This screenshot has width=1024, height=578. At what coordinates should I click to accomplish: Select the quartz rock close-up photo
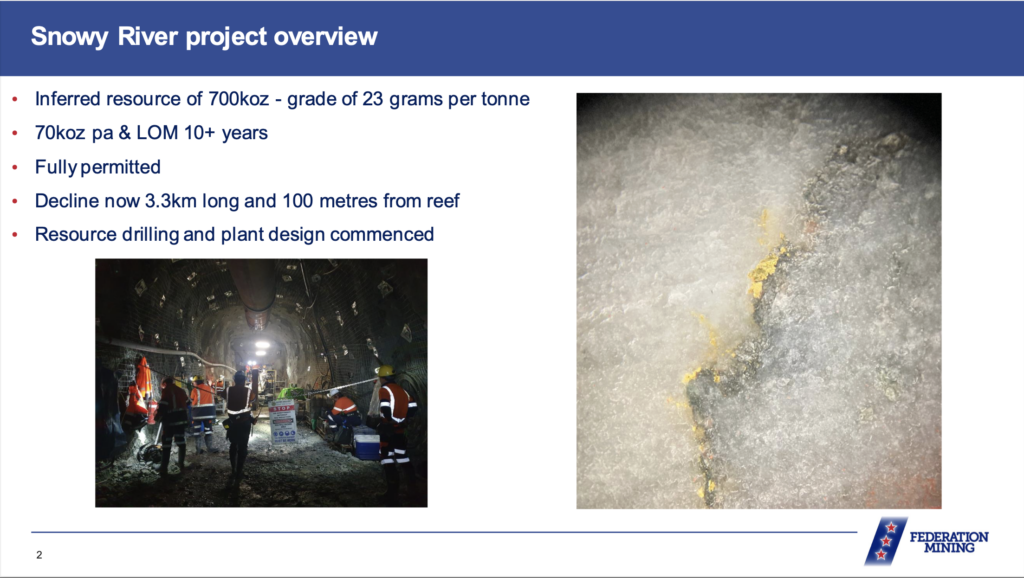point(758,300)
